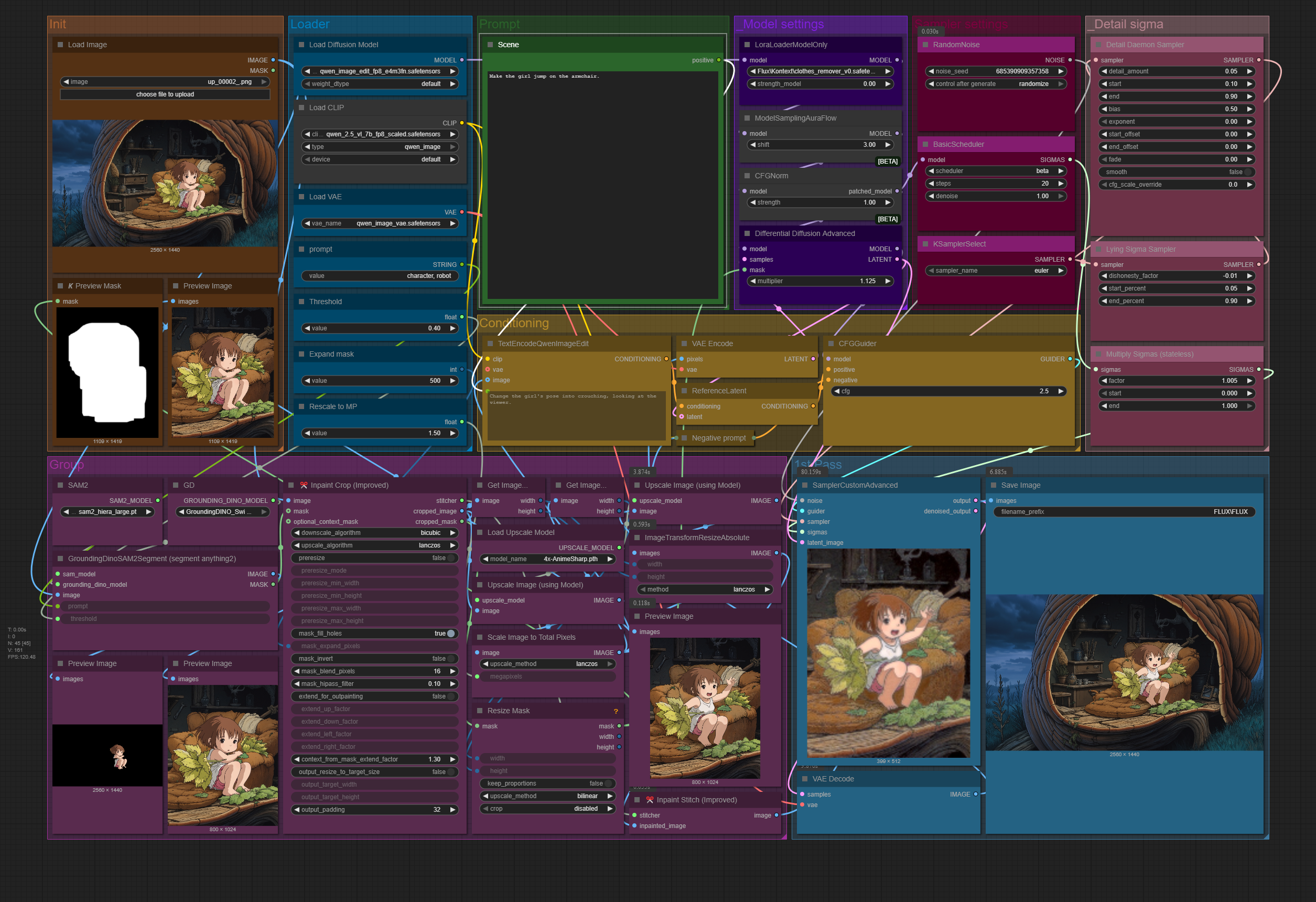Click the scissors icon on Inpaint Crop node
Viewport: 1316px width, 902px height.
point(304,485)
